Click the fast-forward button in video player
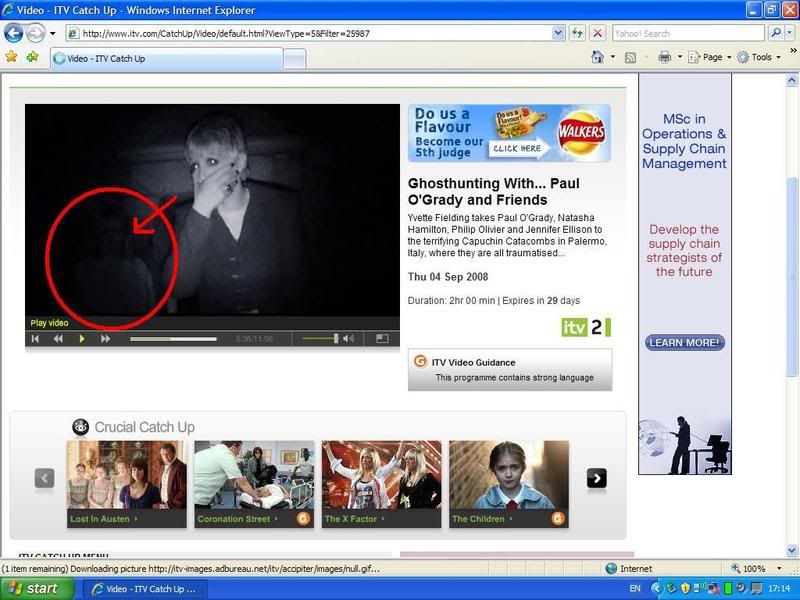Screen dimensions: 800x600 [106, 339]
